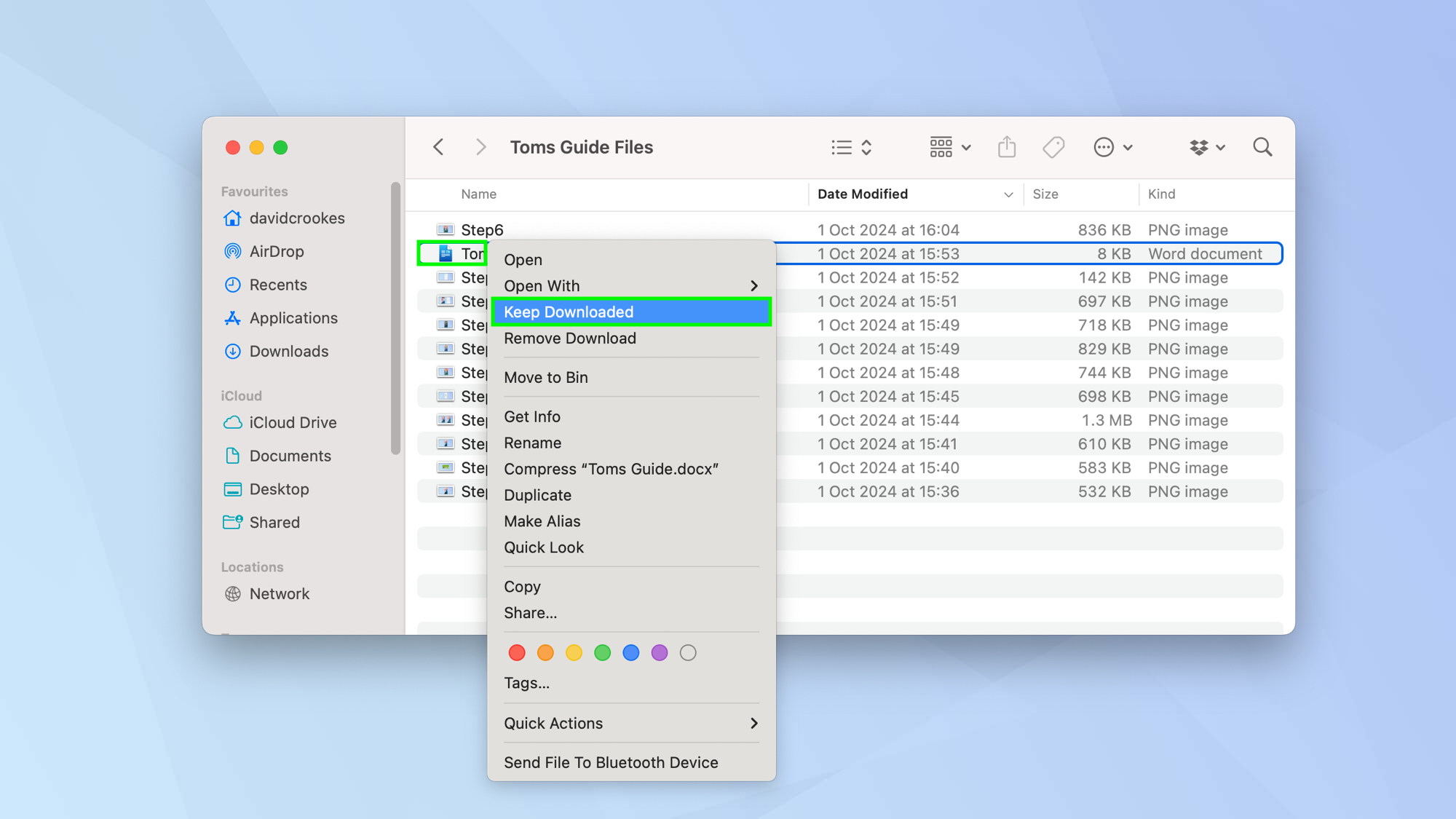1456x819 pixels.
Task: Open the Applications sidebar item
Action: (293, 317)
